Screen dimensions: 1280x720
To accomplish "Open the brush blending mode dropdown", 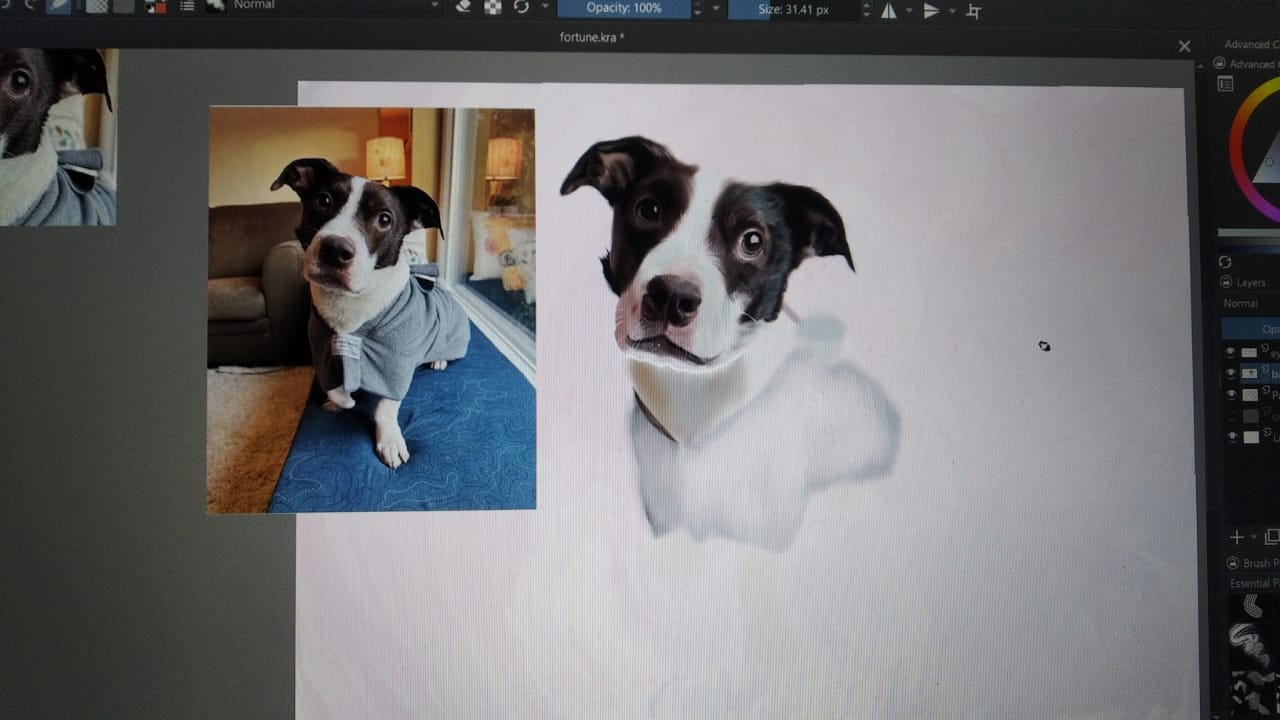I will pyautogui.click(x=335, y=6).
